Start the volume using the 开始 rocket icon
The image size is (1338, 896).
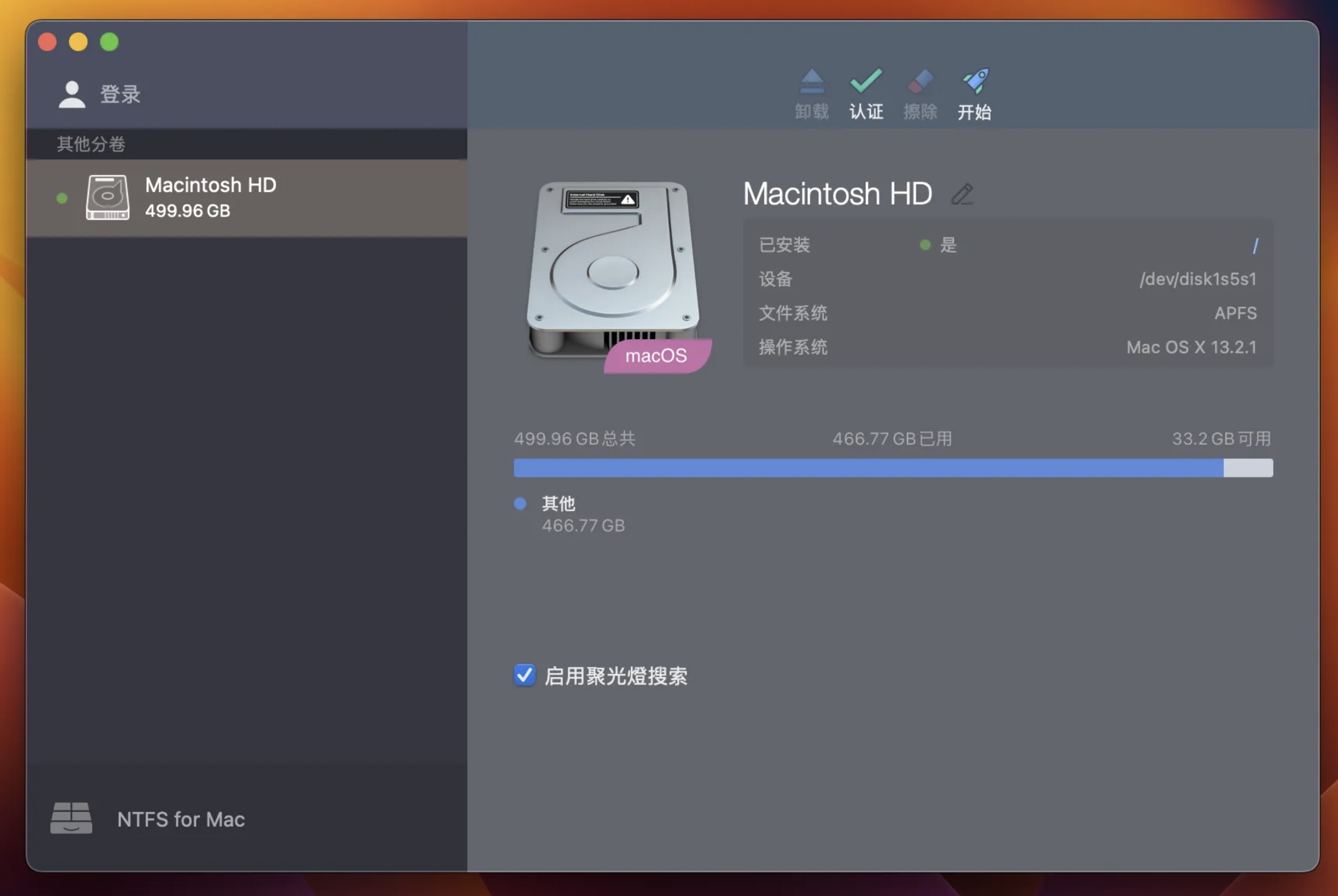click(975, 92)
